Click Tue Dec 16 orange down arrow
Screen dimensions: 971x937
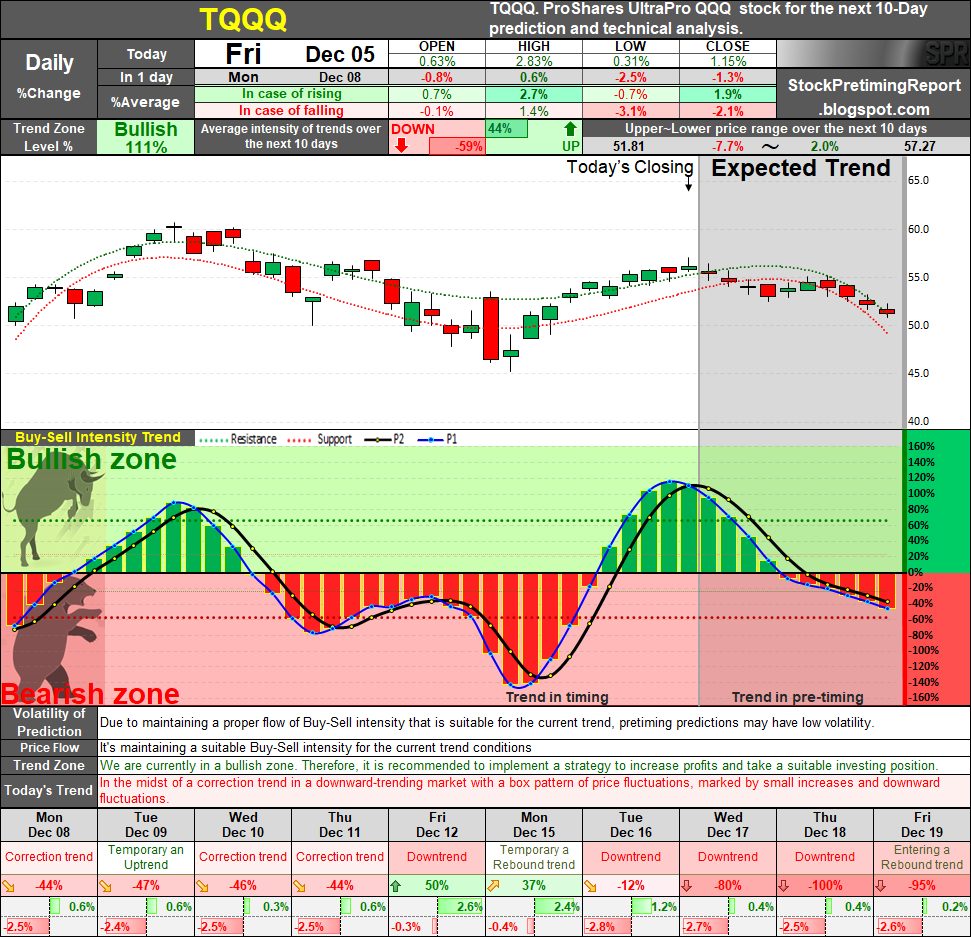[x=590, y=886]
